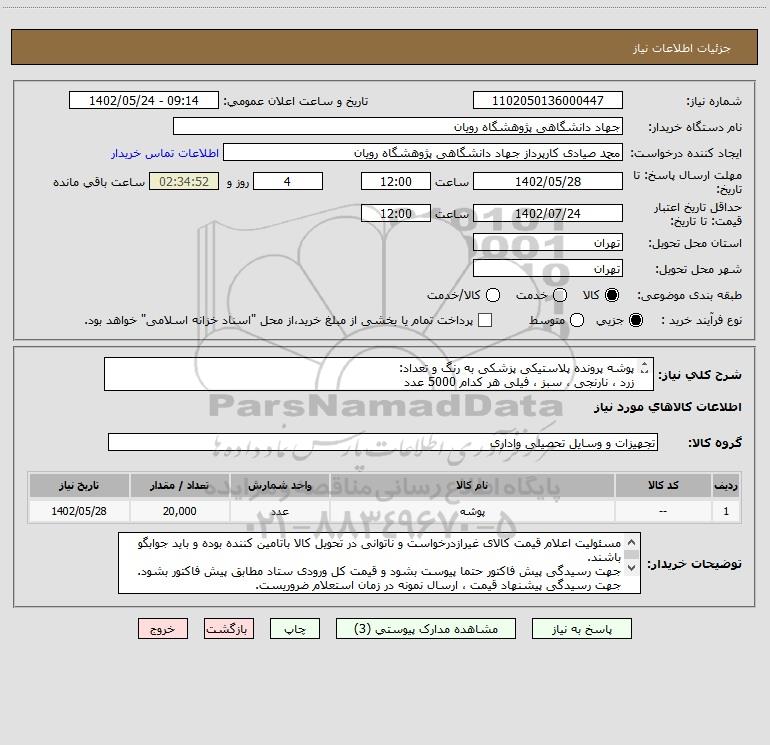Screen dimensions: 770x745
Task: Click the response deadline date 1402/05/28 field
Action: tap(548, 181)
